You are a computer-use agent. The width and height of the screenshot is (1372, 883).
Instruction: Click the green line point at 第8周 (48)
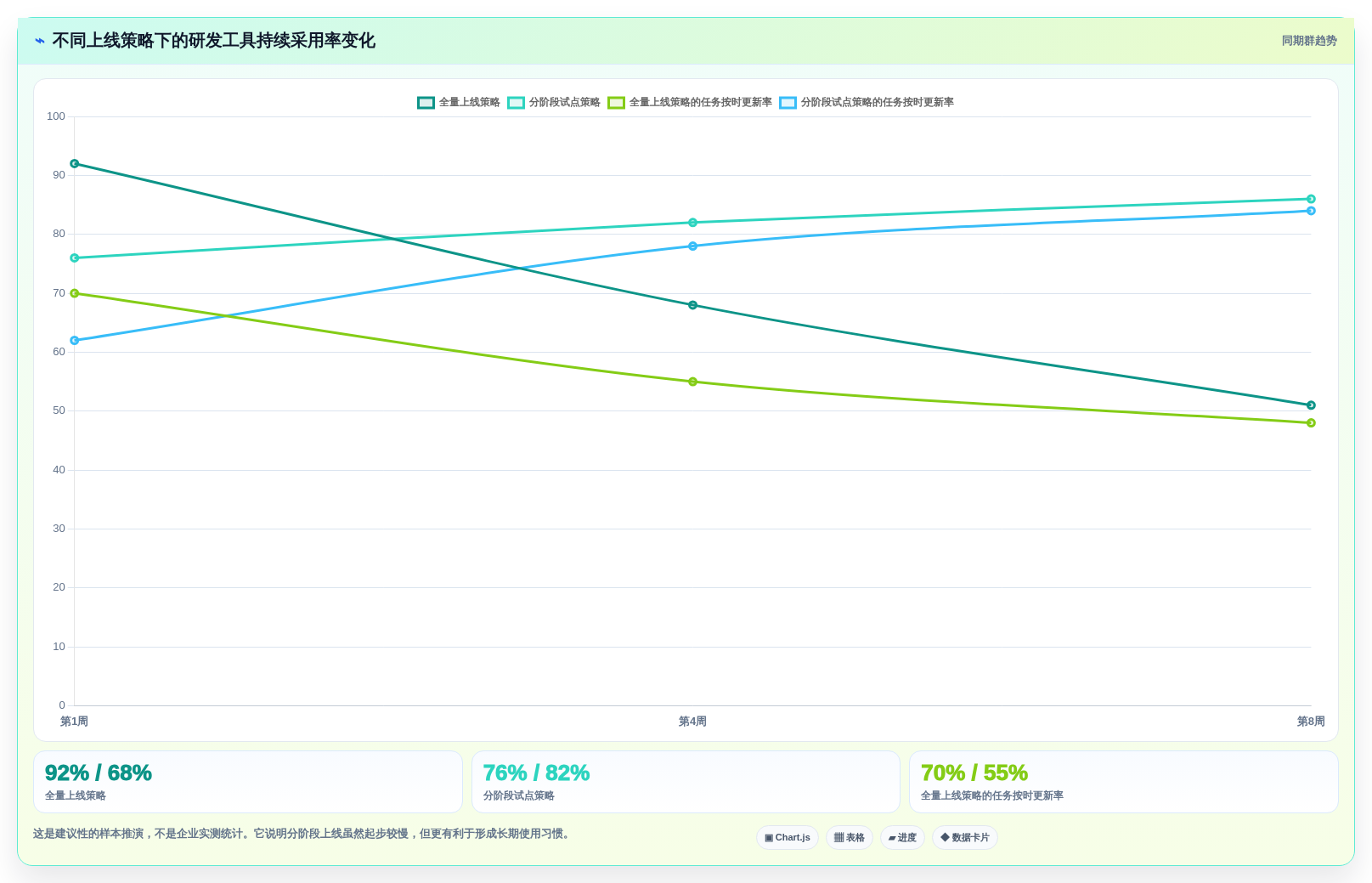click(1311, 423)
